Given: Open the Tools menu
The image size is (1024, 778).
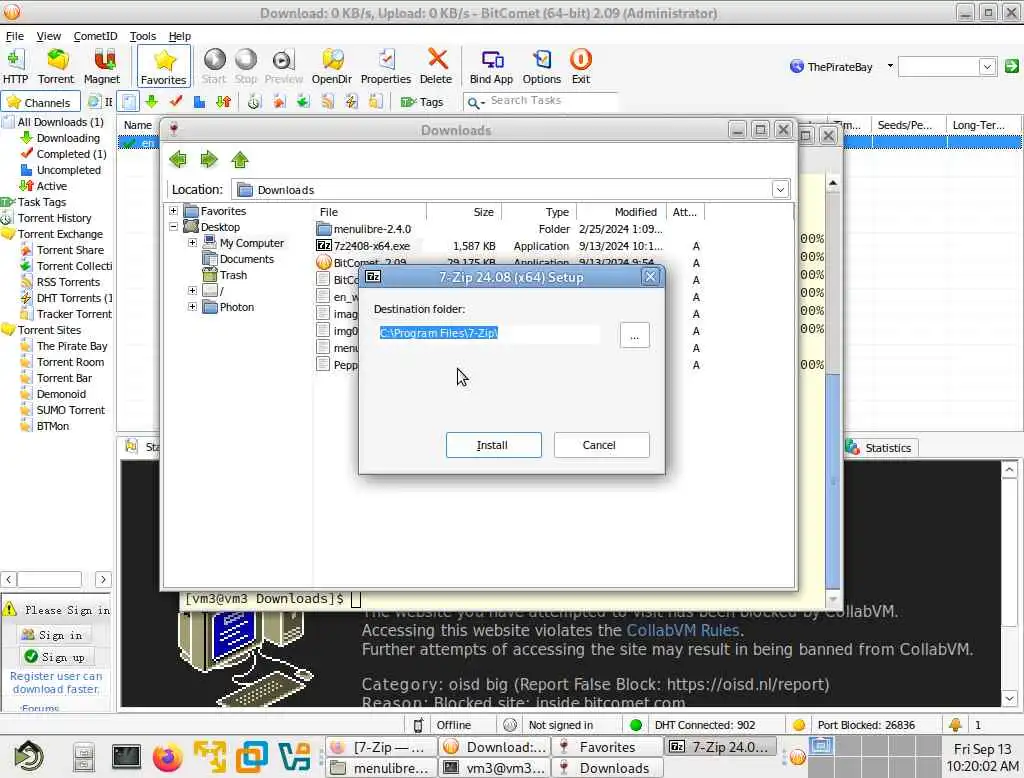Looking at the screenshot, I should click(142, 36).
